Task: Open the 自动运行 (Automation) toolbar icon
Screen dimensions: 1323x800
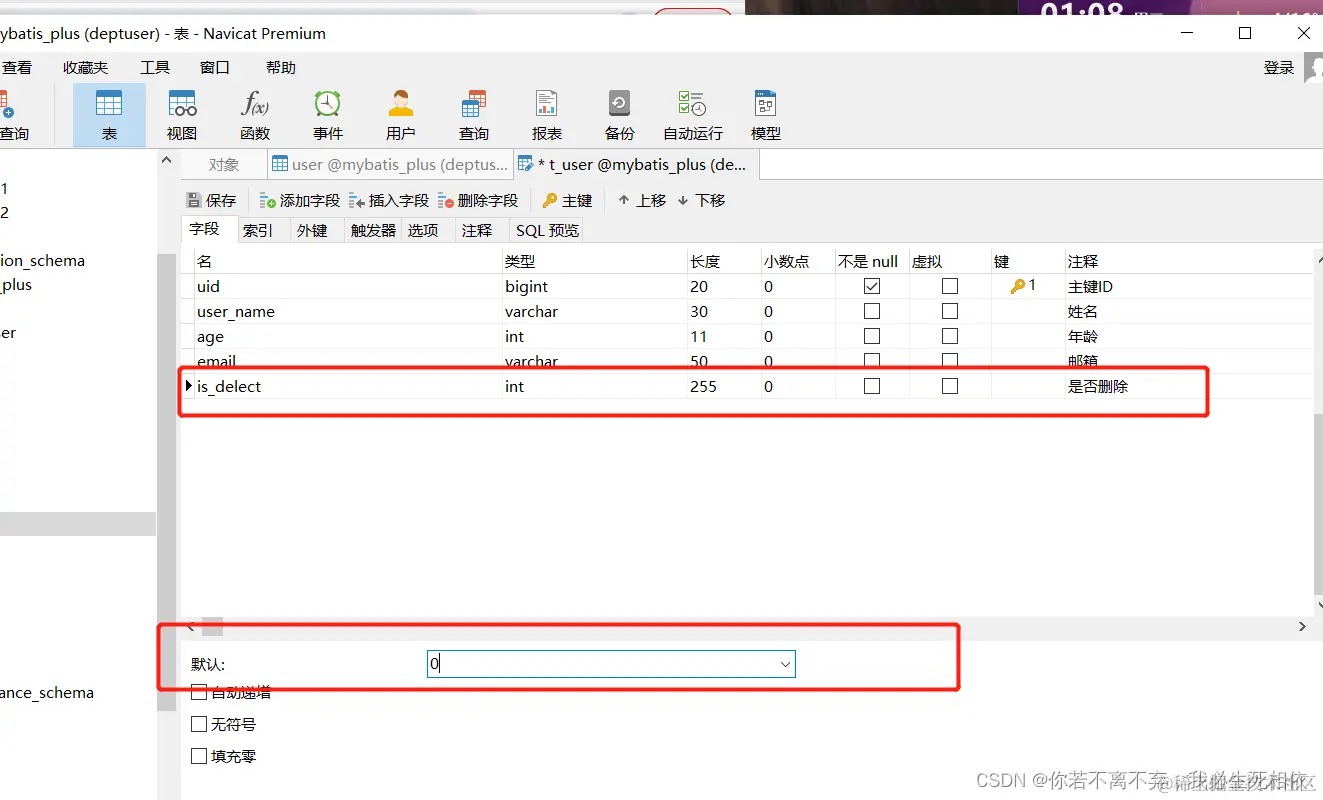Action: [693, 114]
